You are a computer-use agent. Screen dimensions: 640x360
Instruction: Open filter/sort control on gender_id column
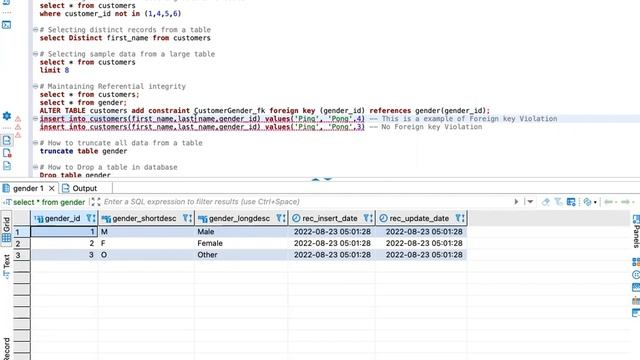[91, 218]
